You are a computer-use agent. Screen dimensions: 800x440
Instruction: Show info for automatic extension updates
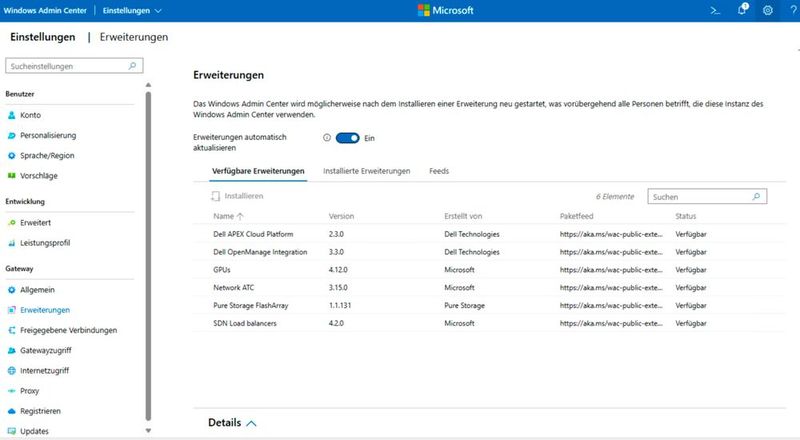coord(327,138)
